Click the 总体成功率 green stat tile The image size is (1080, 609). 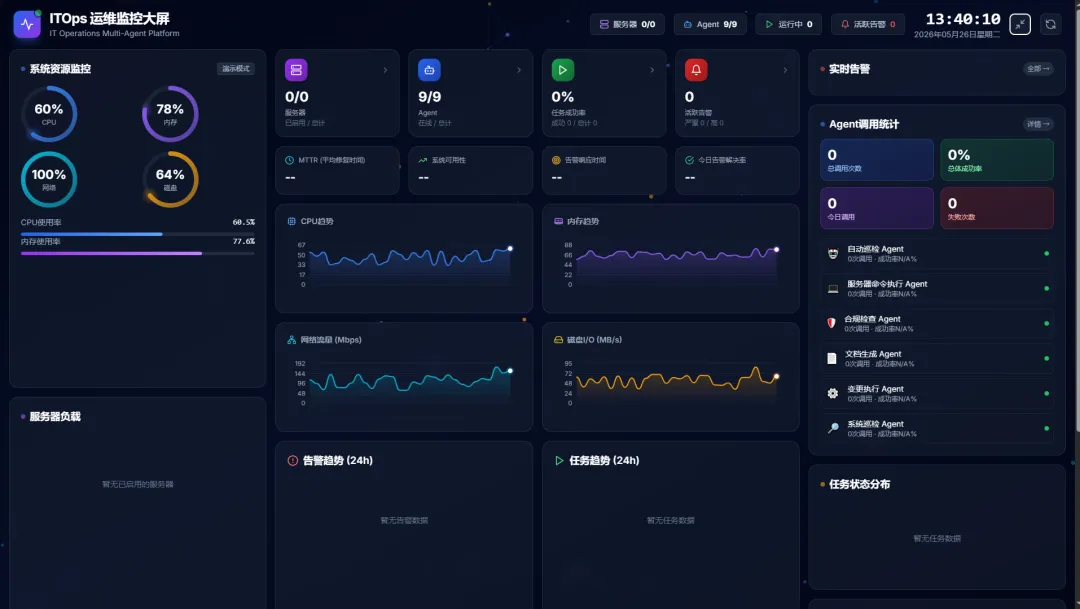tap(997, 160)
